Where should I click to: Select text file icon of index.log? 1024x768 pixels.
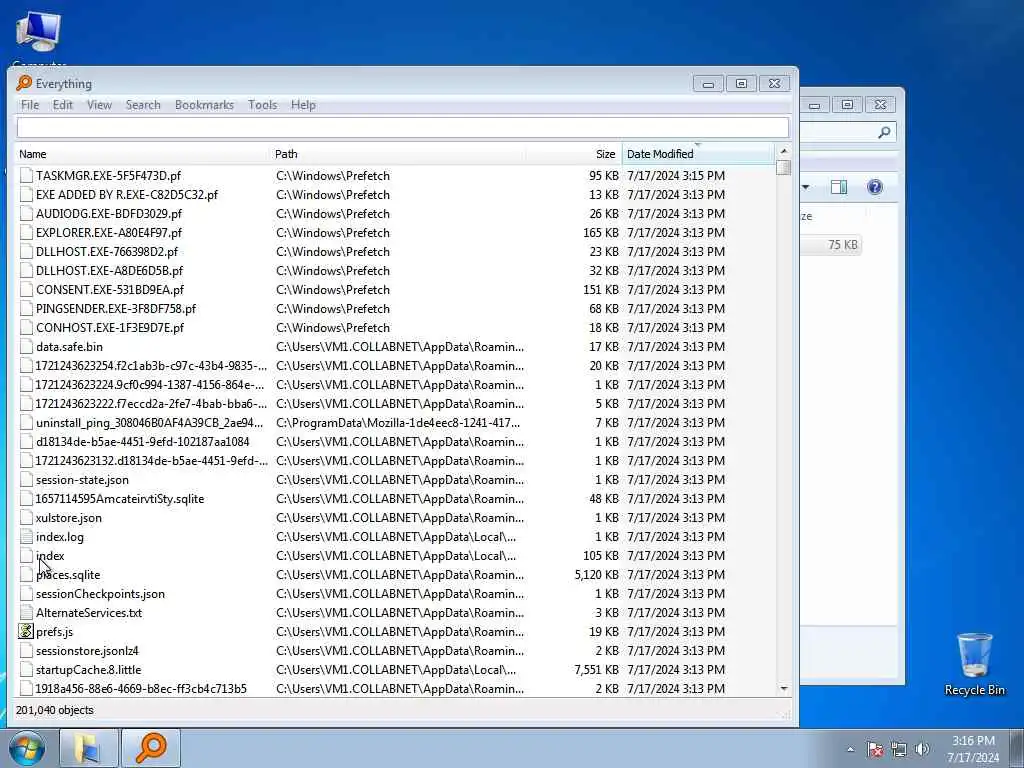tap(26, 537)
